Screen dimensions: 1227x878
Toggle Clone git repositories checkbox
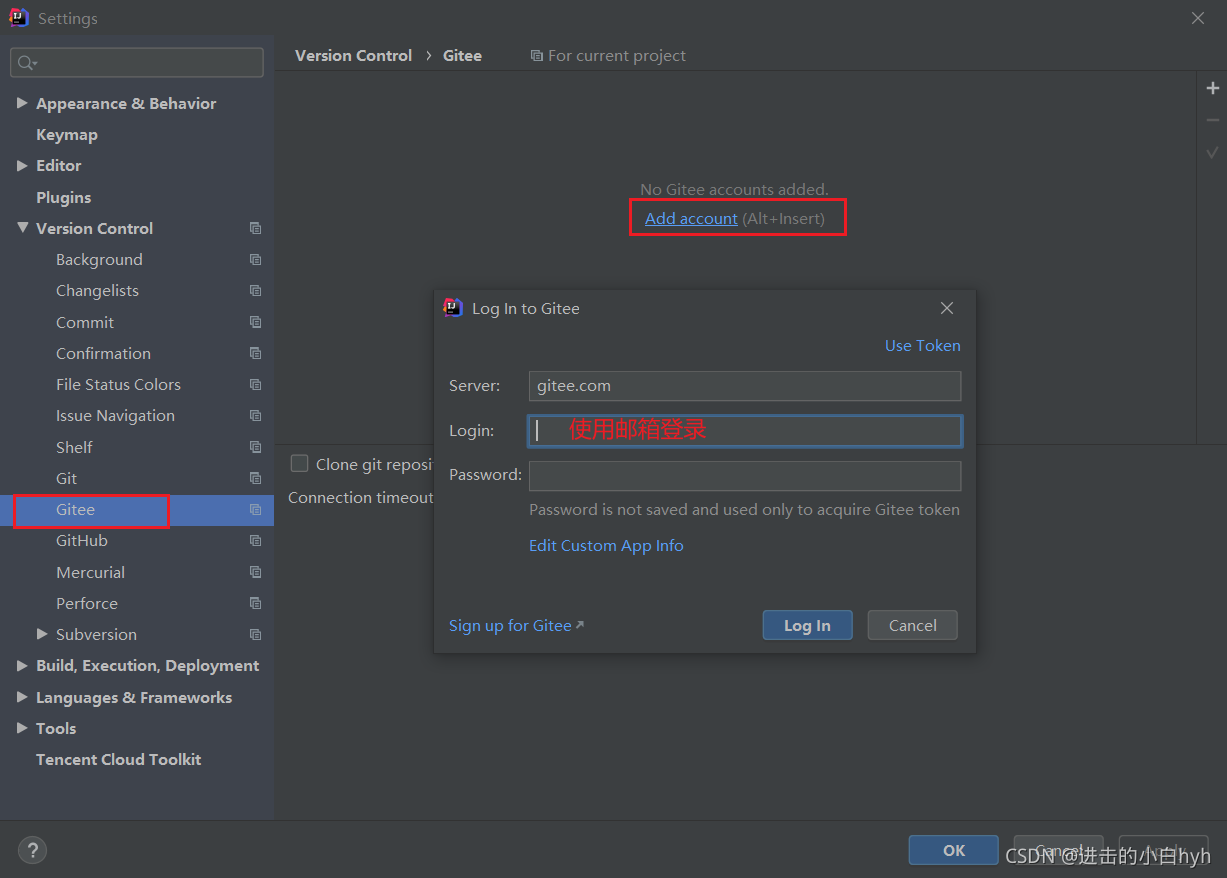click(299, 463)
